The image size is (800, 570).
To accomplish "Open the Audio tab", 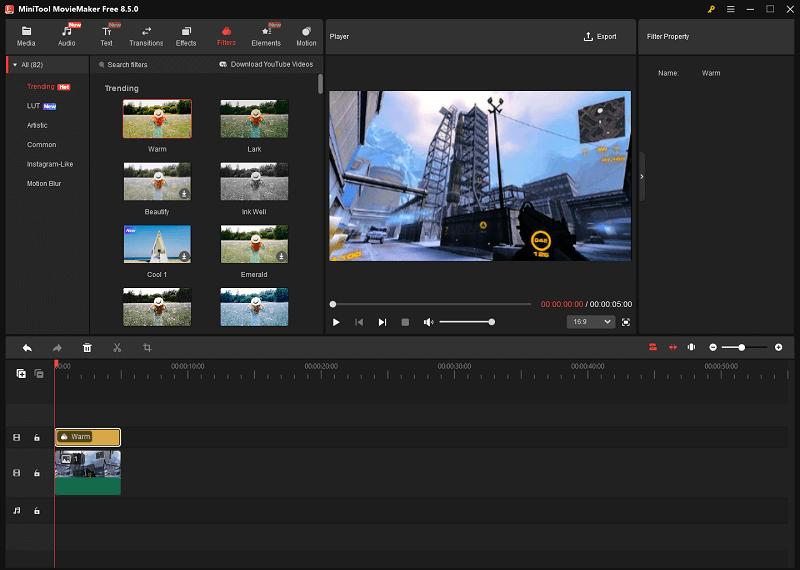I will pyautogui.click(x=66, y=36).
